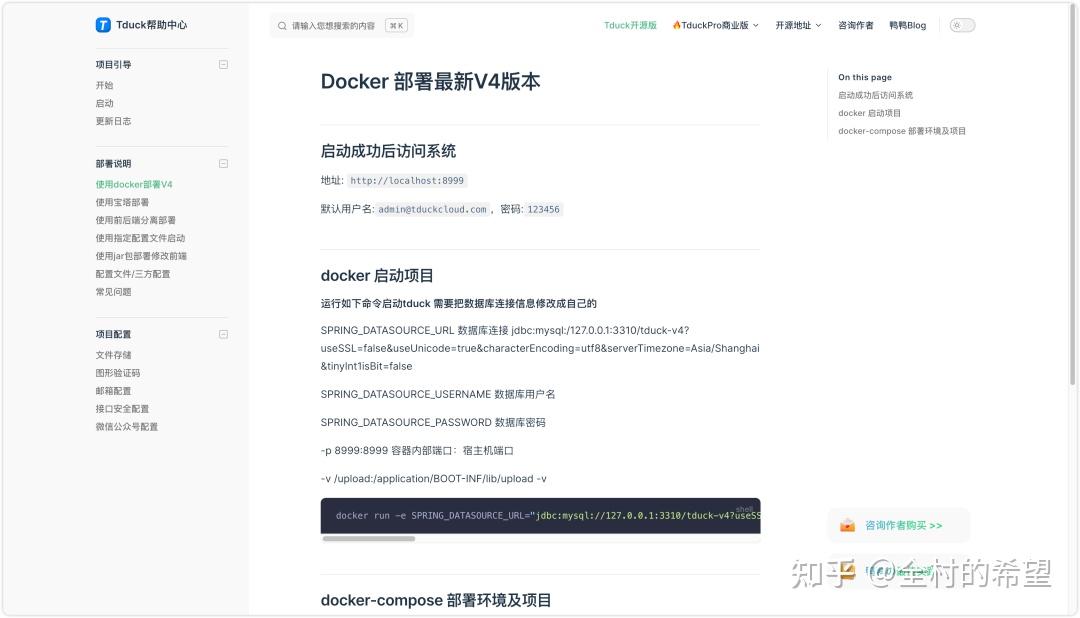Click the 启动成功后访问系统 section heading
The image size is (1080, 618).
click(388, 151)
